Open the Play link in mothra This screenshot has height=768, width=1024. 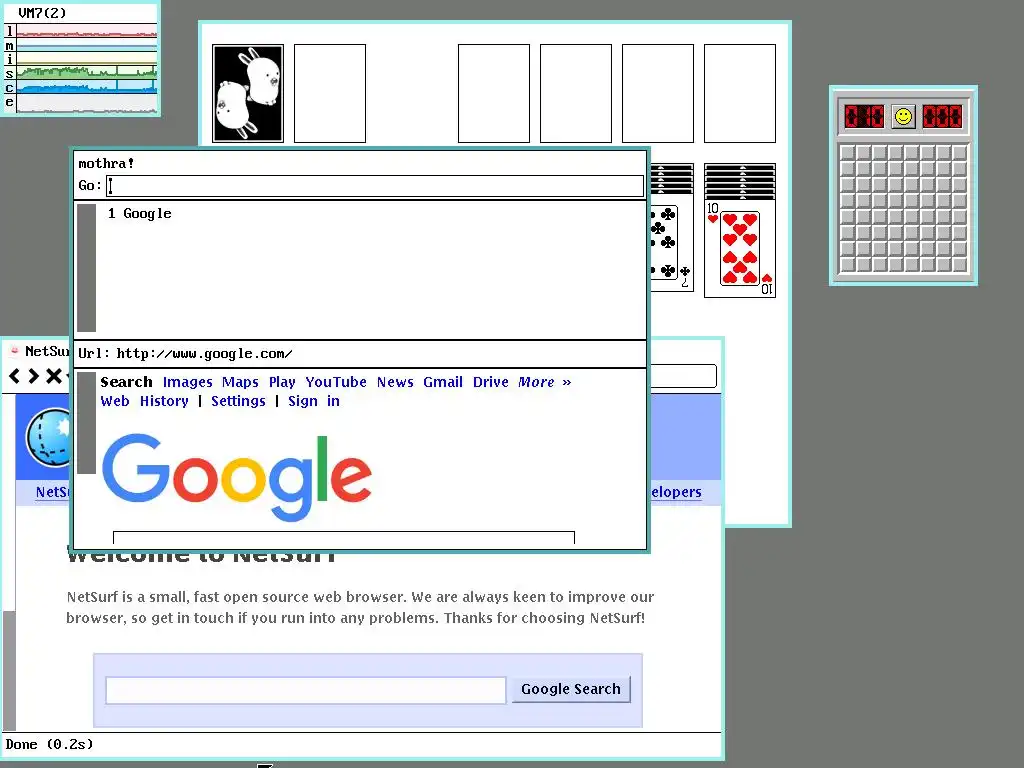pyautogui.click(x=281, y=382)
